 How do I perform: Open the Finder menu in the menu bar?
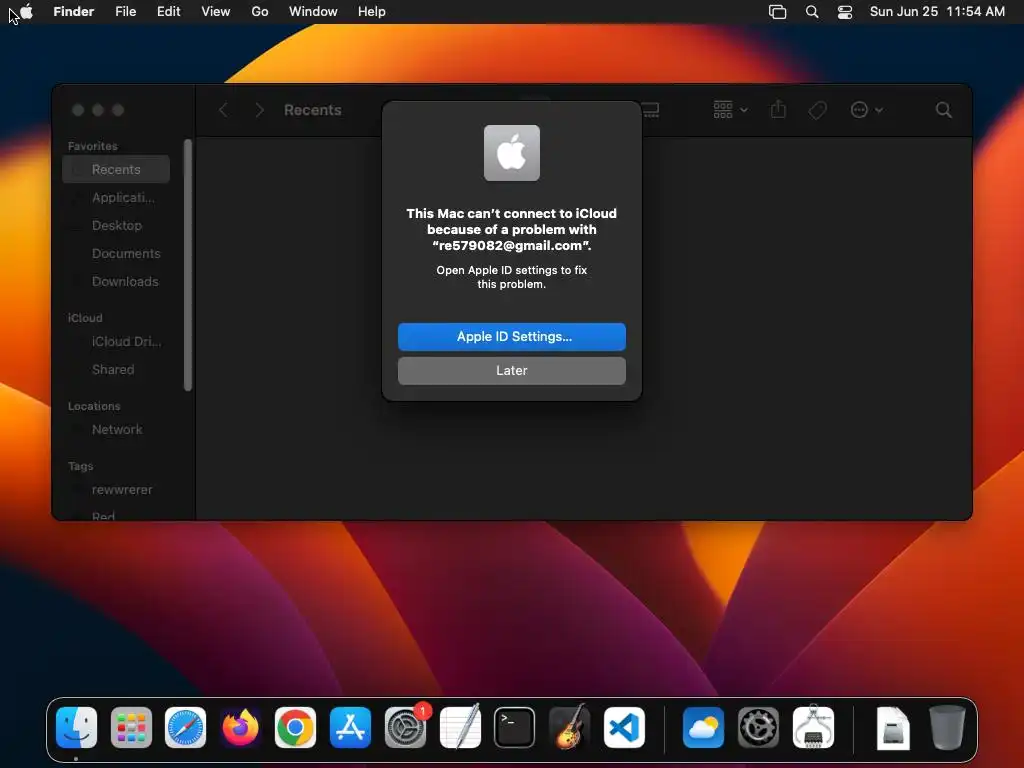click(73, 12)
